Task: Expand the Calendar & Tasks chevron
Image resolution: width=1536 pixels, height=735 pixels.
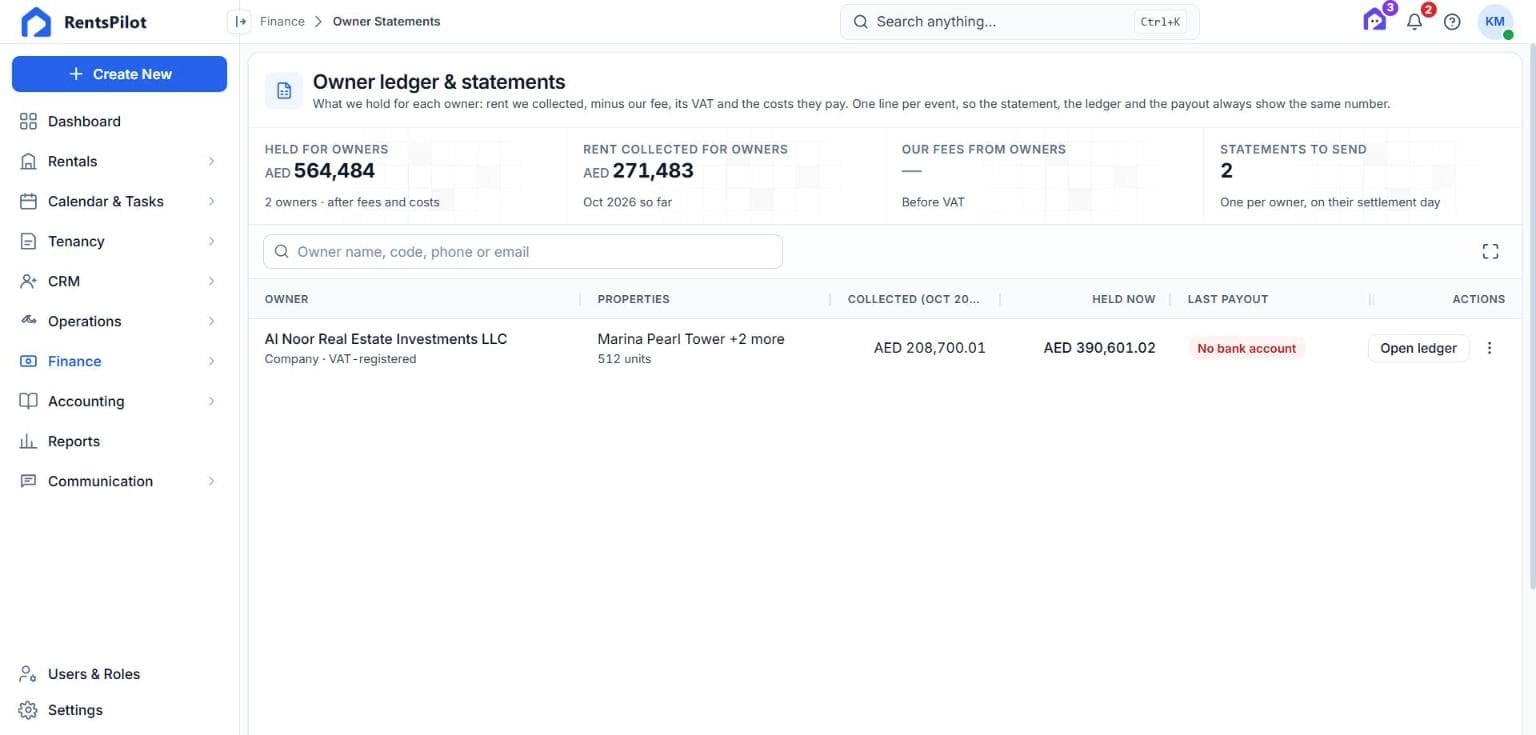Action: tap(211, 201)
